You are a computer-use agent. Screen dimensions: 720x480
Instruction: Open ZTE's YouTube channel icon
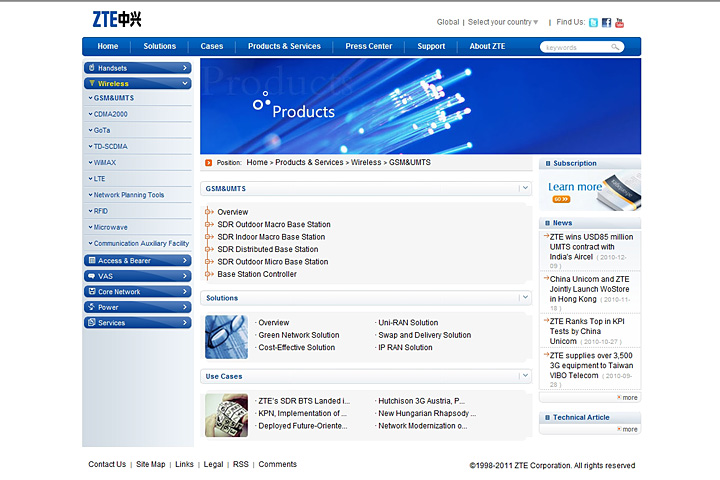[x=620, y=22]
